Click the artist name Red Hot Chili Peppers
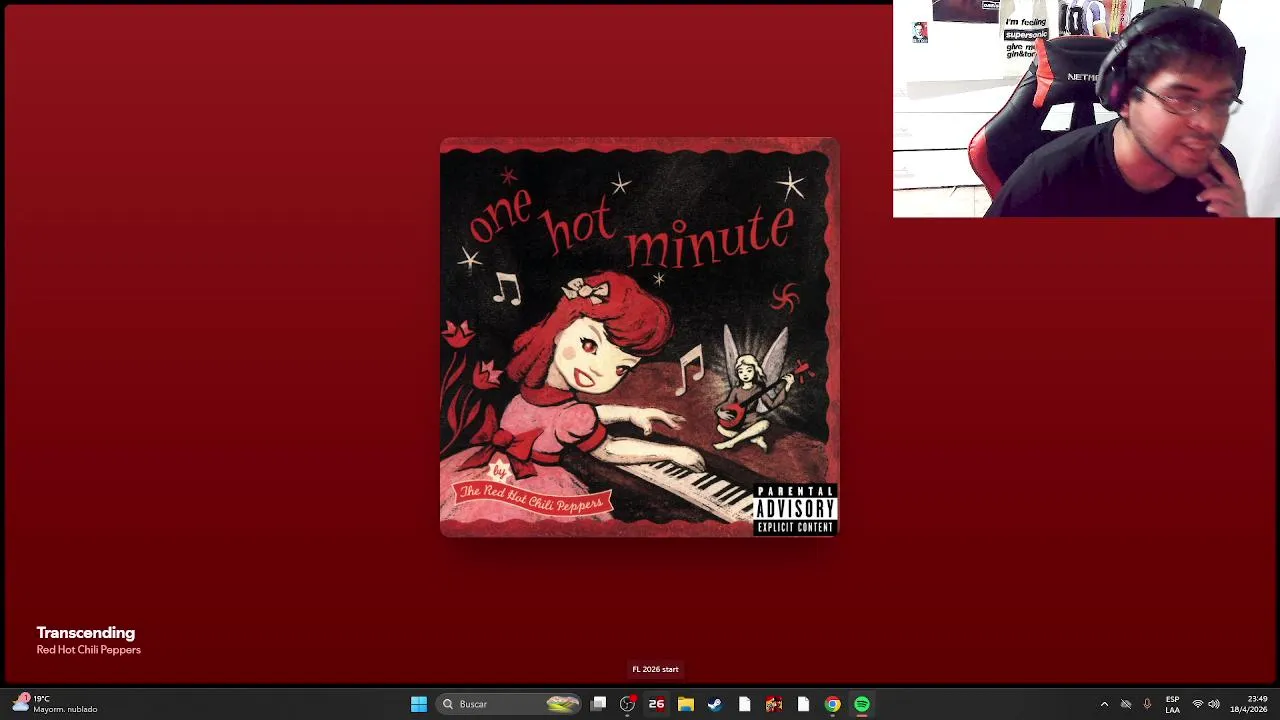1280x720 pixels. [88, 650]
